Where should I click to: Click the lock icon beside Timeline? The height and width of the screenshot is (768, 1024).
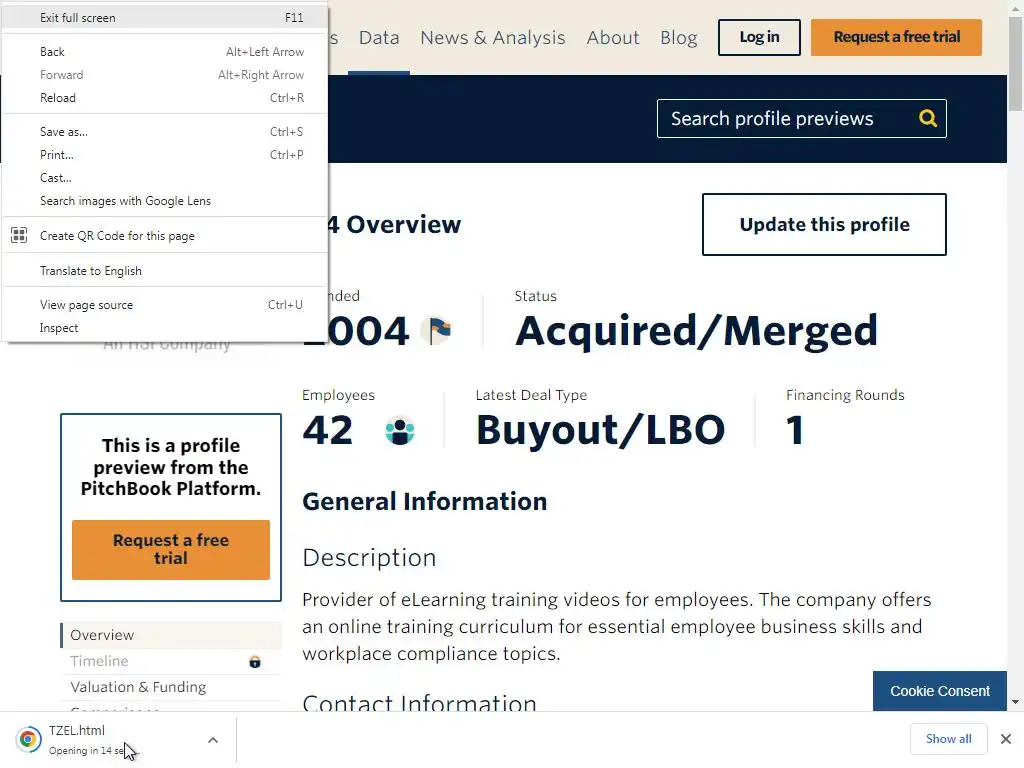click(255, 661)
